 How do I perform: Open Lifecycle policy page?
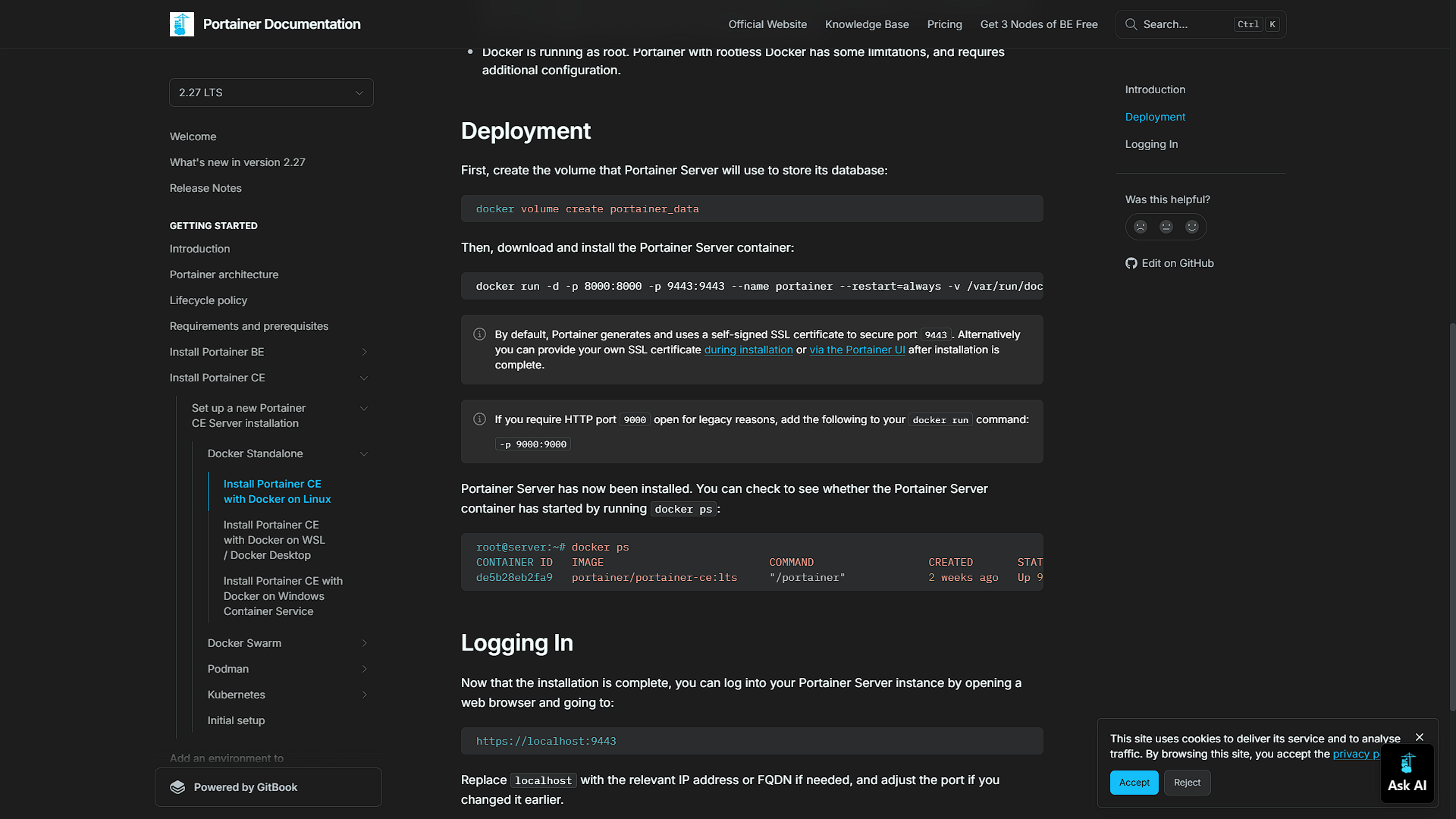(x=209, y=300)
